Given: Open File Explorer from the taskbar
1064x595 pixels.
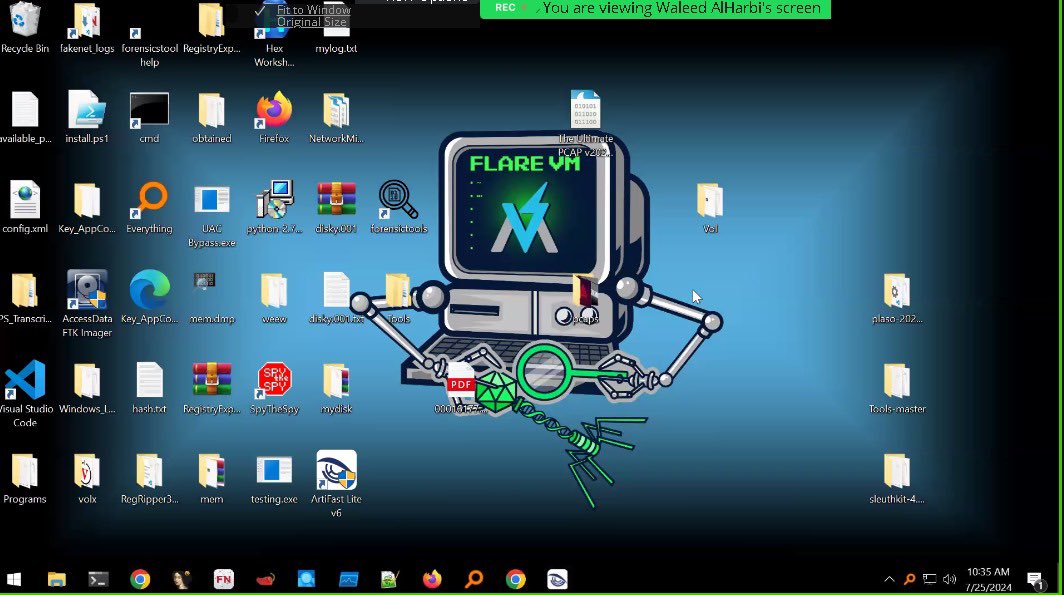Looking at the screenshot, I should coord(56,579).
